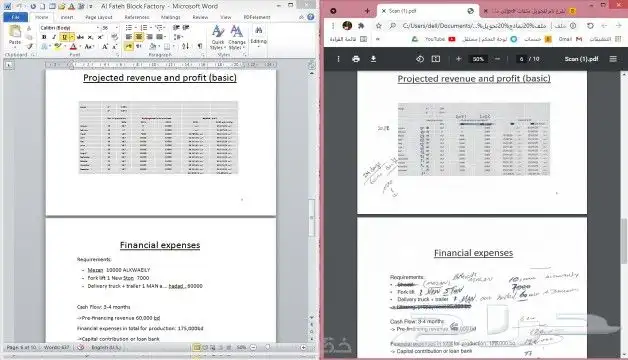This screenshot has height=360, width=628.
Task: Click Chrome reload icon
Action: click(590, 26)
